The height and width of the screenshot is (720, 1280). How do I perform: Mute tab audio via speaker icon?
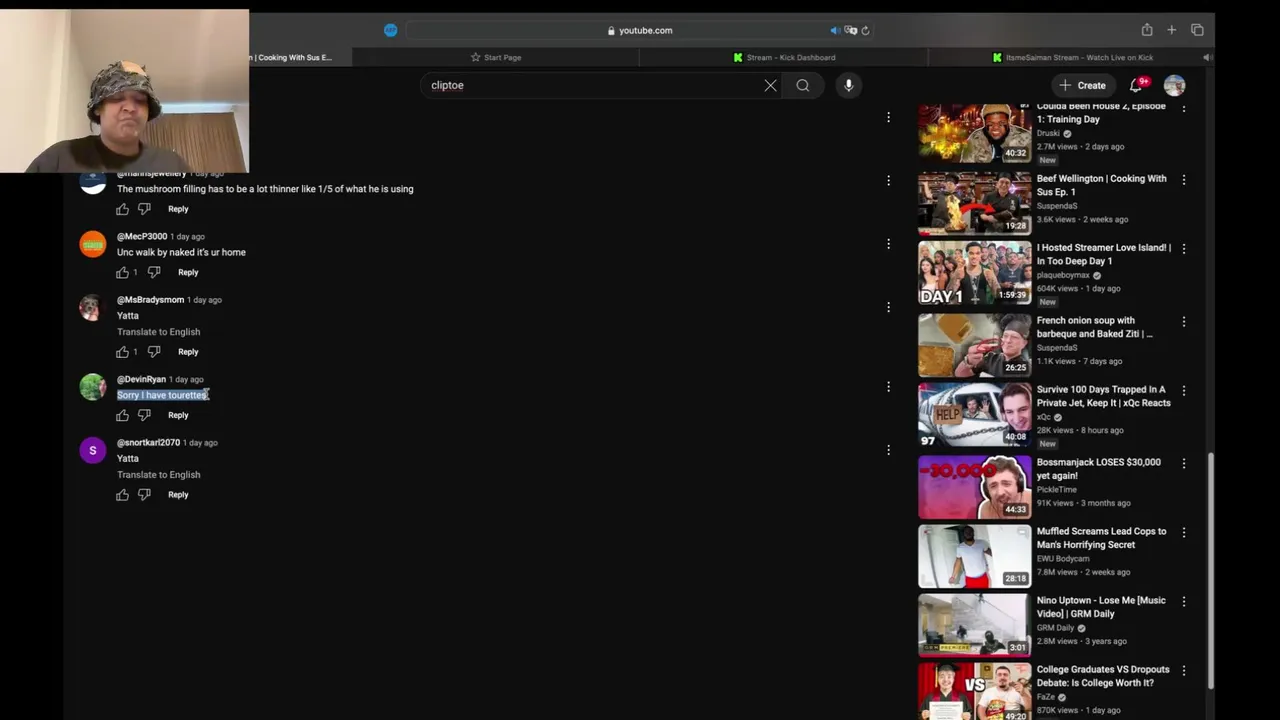pos(834,30)
